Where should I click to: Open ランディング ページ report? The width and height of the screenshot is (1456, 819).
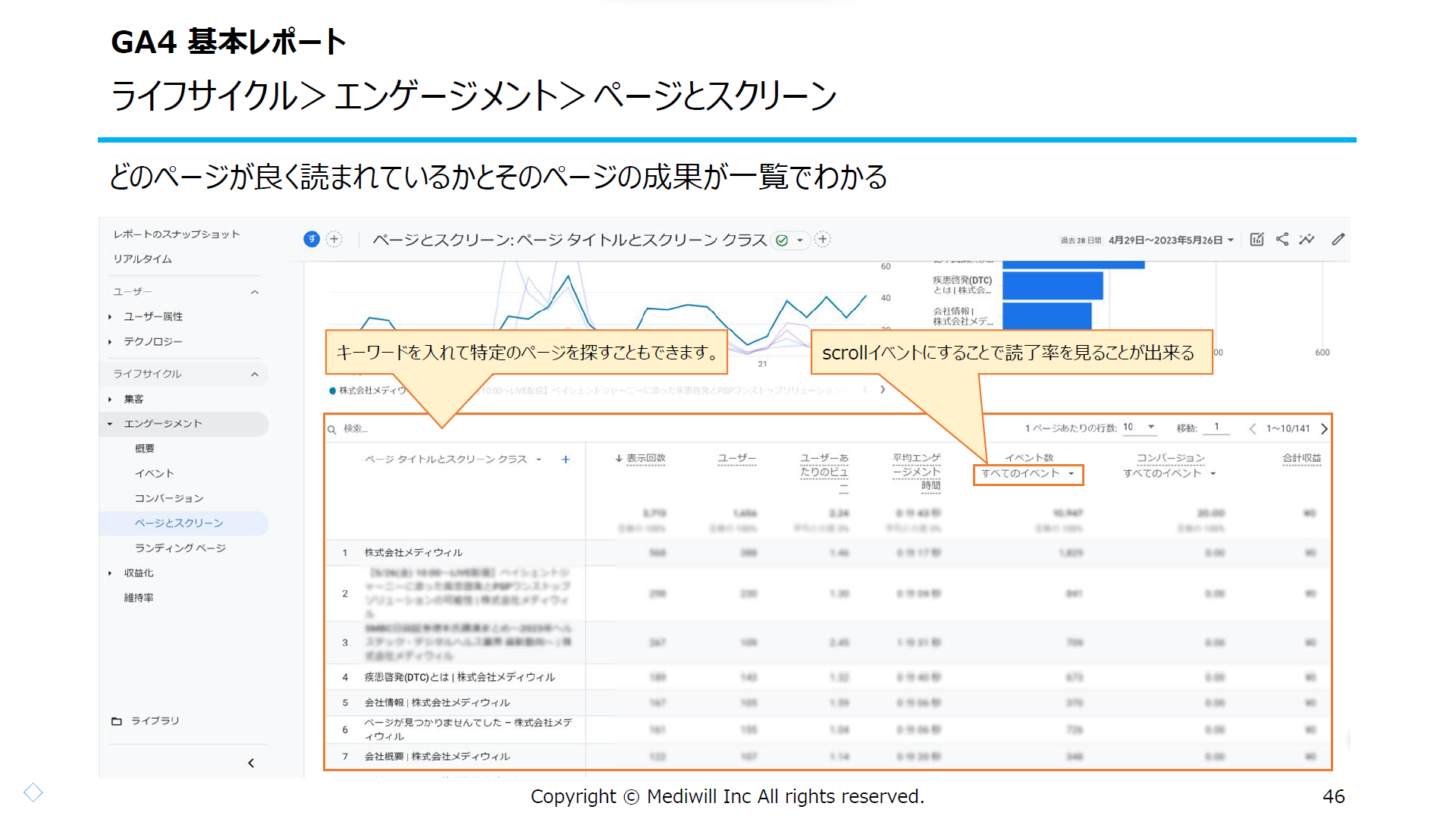tap(180, 548)
